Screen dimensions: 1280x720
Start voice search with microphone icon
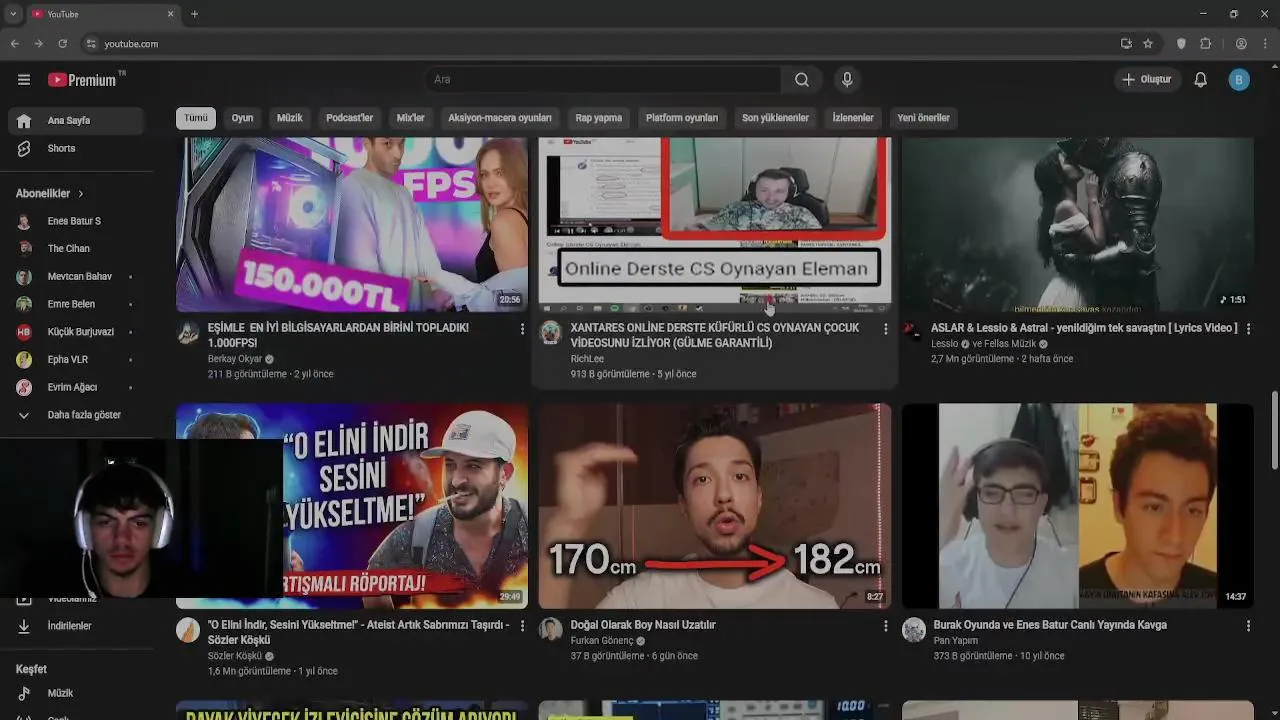coord(847,80)
